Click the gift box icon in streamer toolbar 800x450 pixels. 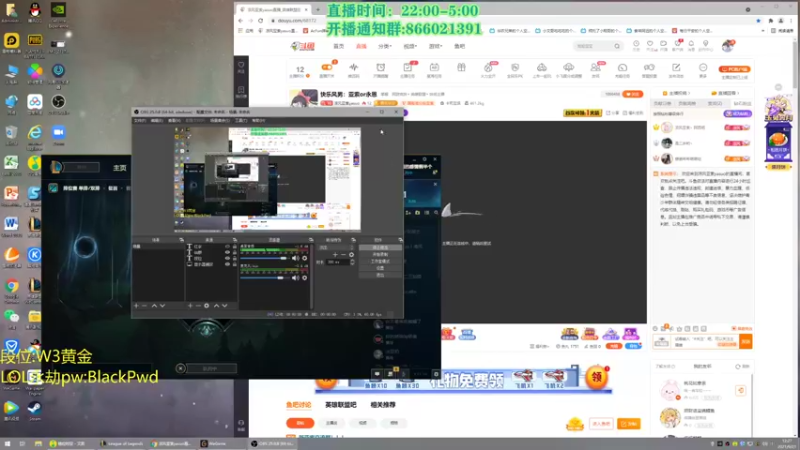tap(461, 67)
